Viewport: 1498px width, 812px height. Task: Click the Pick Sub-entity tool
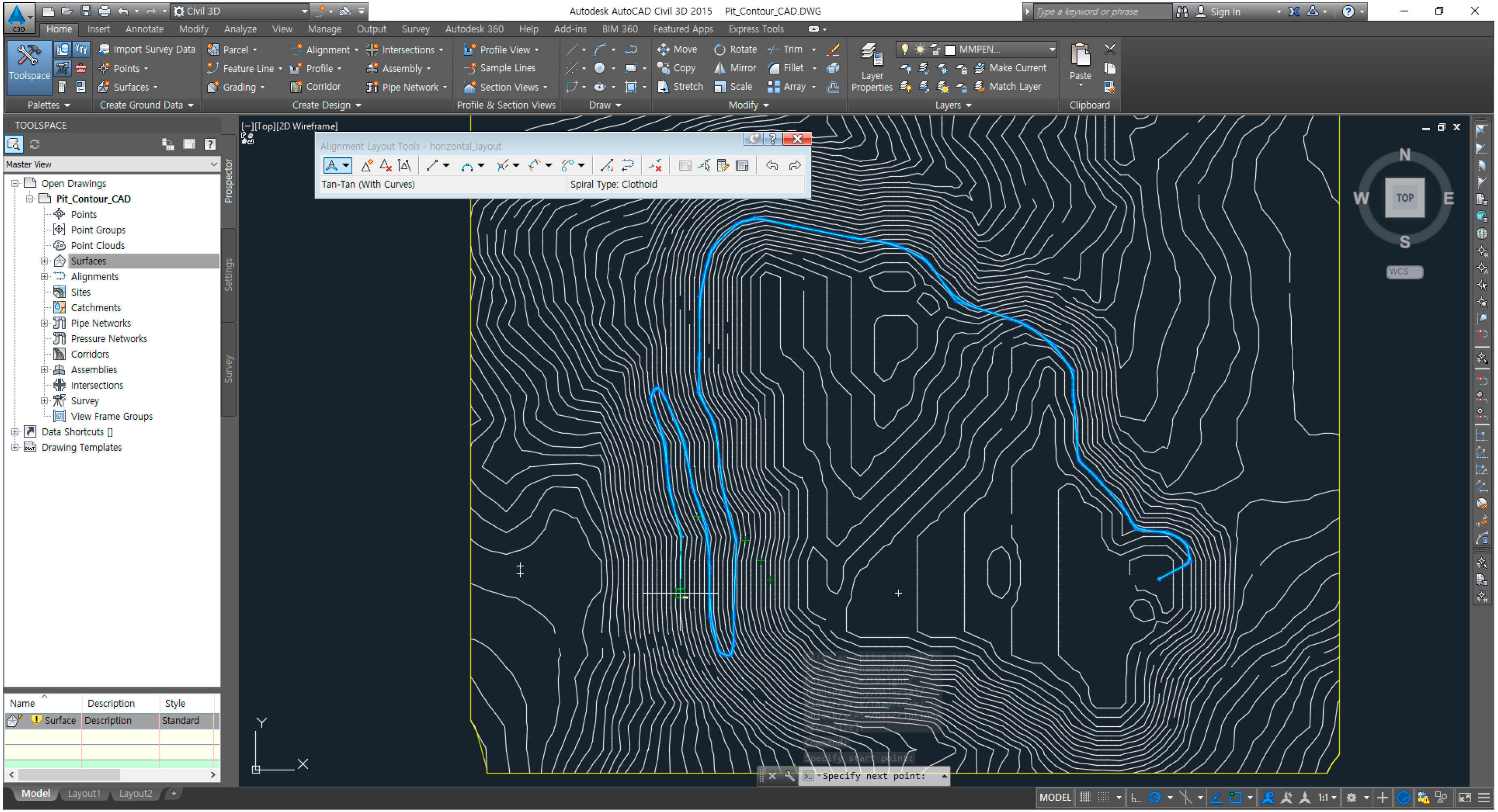(x=704, y=166)
